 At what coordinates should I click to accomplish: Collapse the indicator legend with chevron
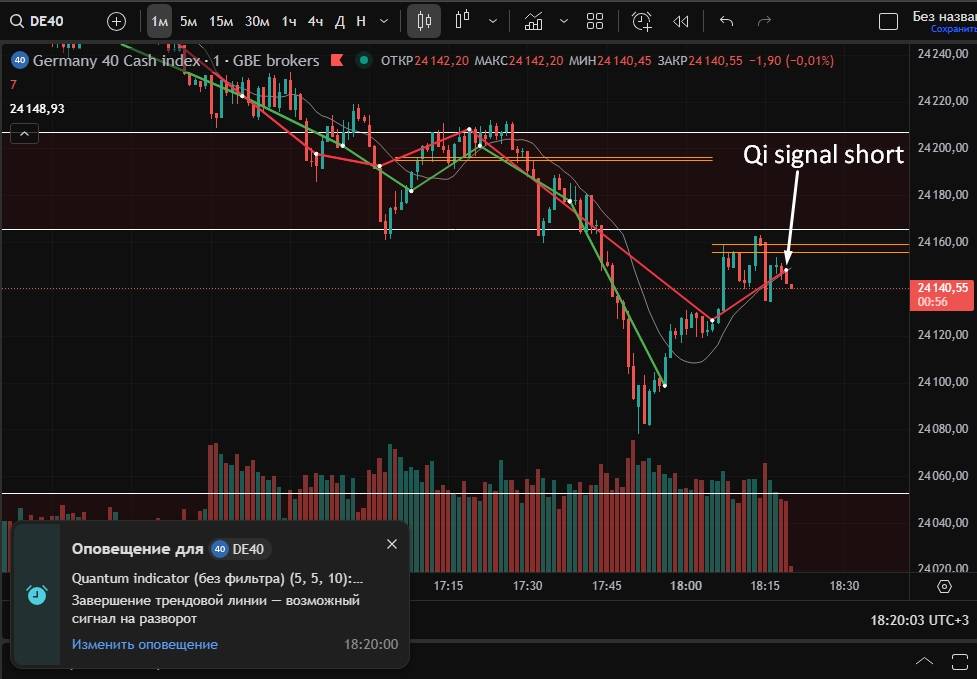click(24, 133)
